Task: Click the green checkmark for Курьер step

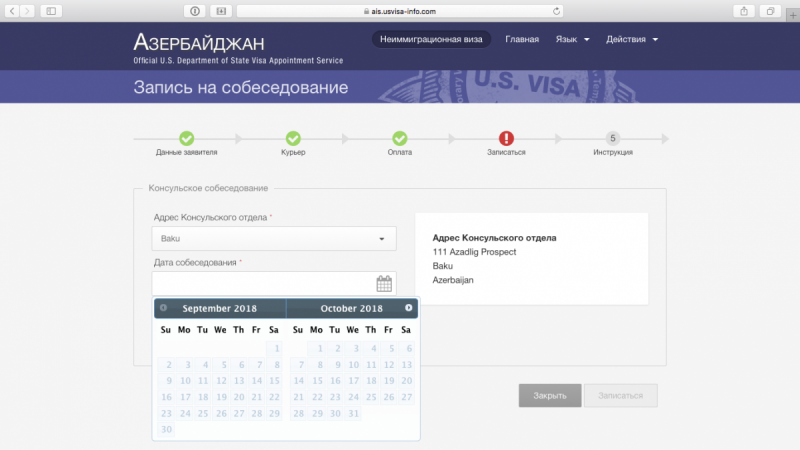Action: point(293,138)
